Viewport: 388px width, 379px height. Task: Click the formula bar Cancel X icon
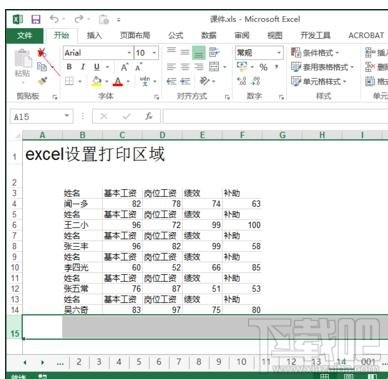(104, 116)
